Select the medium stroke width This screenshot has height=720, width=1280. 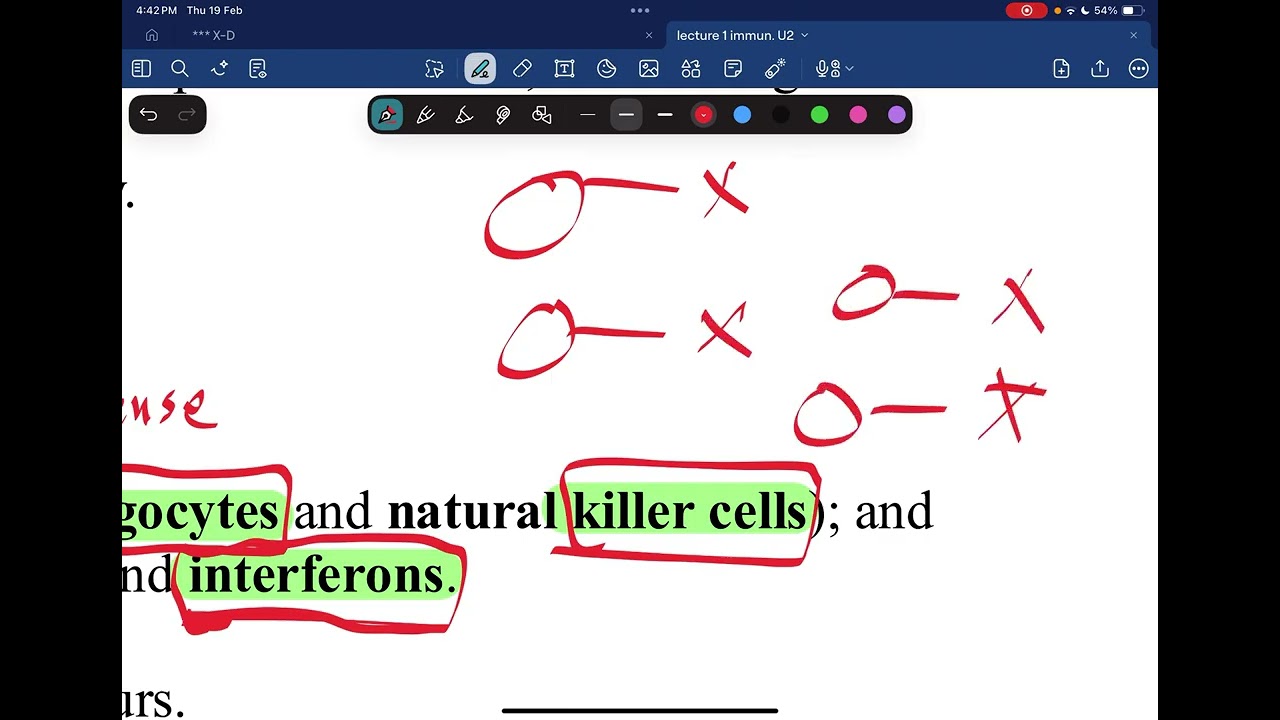pyautogui.click(x=626, y=115)
